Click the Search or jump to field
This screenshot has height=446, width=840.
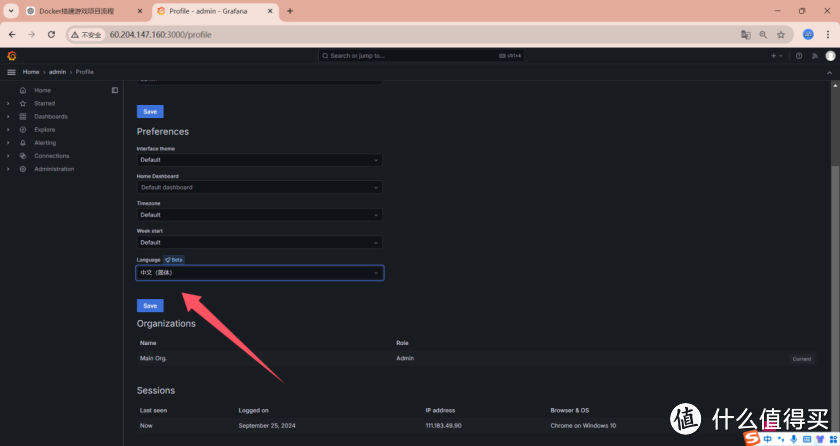[x=421, y=56]
